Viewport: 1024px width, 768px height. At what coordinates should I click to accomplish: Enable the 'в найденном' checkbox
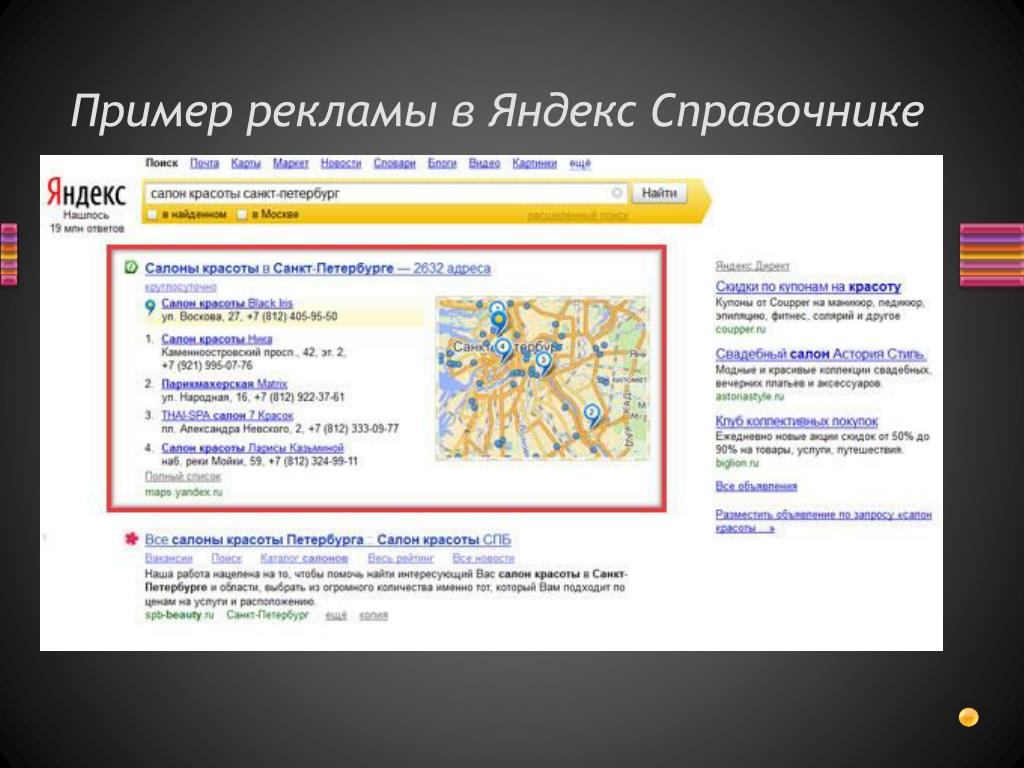coord(152,214)
